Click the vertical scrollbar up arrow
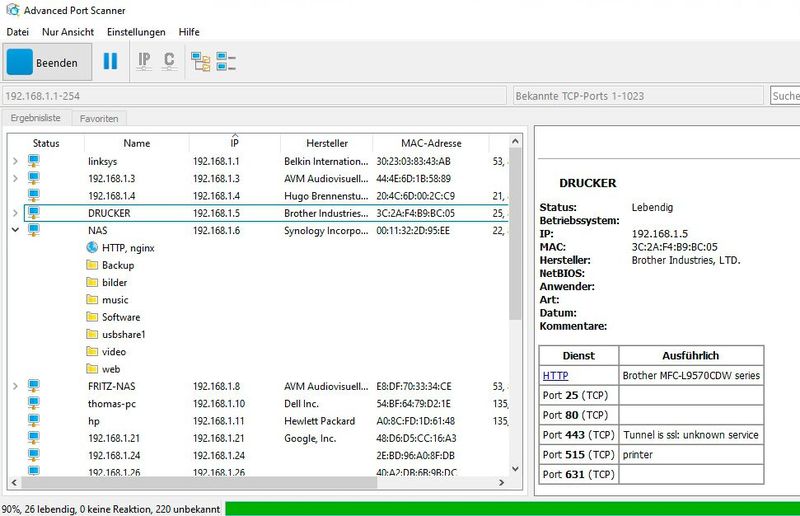The width and height of the screenshot is (800, 516). [x=515, y=141]
